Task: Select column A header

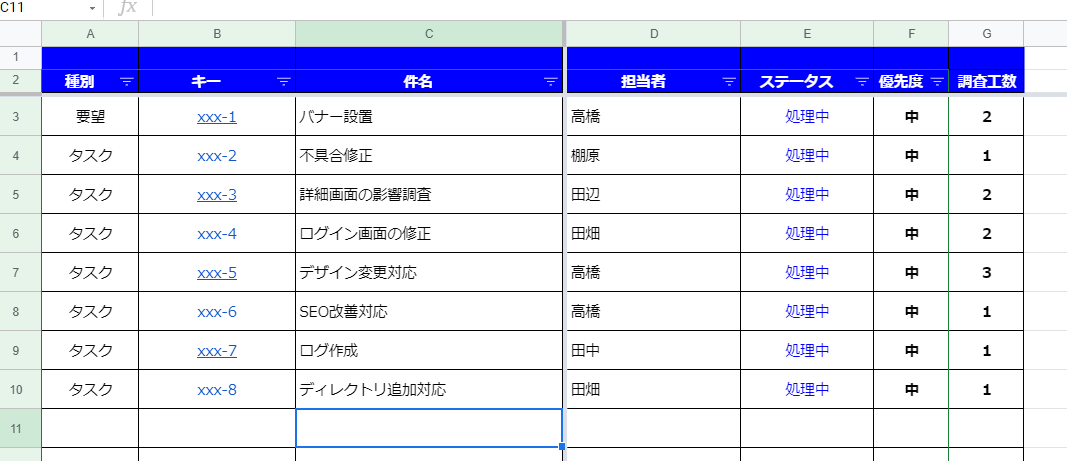Action: (x=90, y=34)
